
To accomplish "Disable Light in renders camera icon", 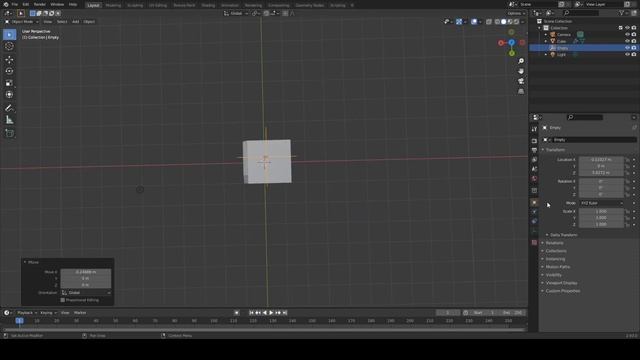I will pos(634,54).
